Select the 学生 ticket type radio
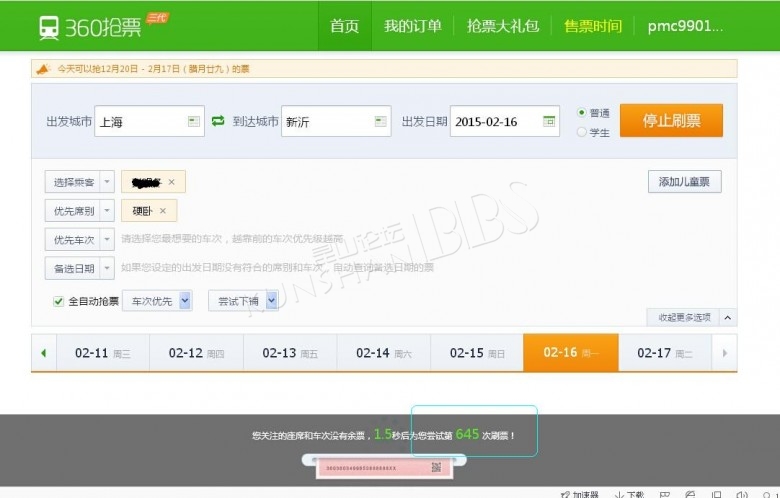 (582, 131)
